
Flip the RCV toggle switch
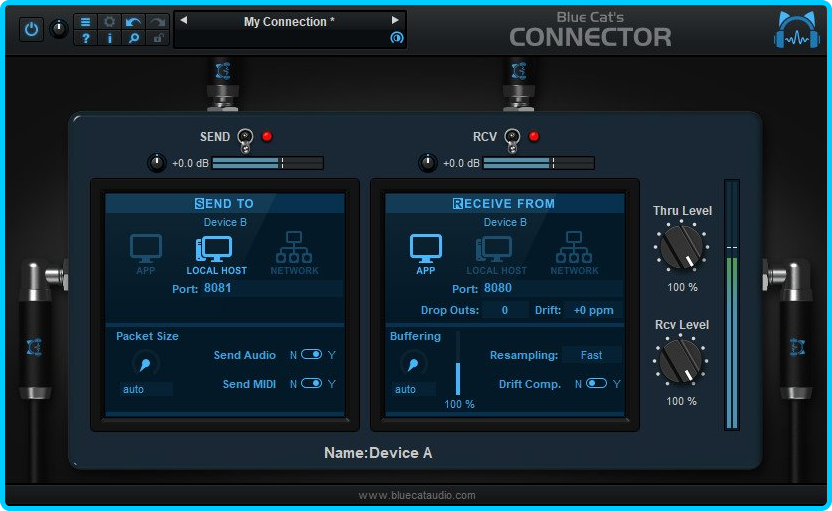point(512,140)
